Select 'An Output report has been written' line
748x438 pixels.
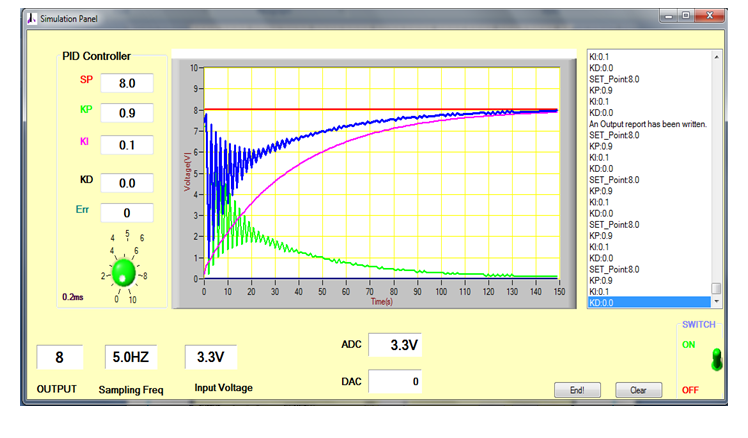coord(649,124)
